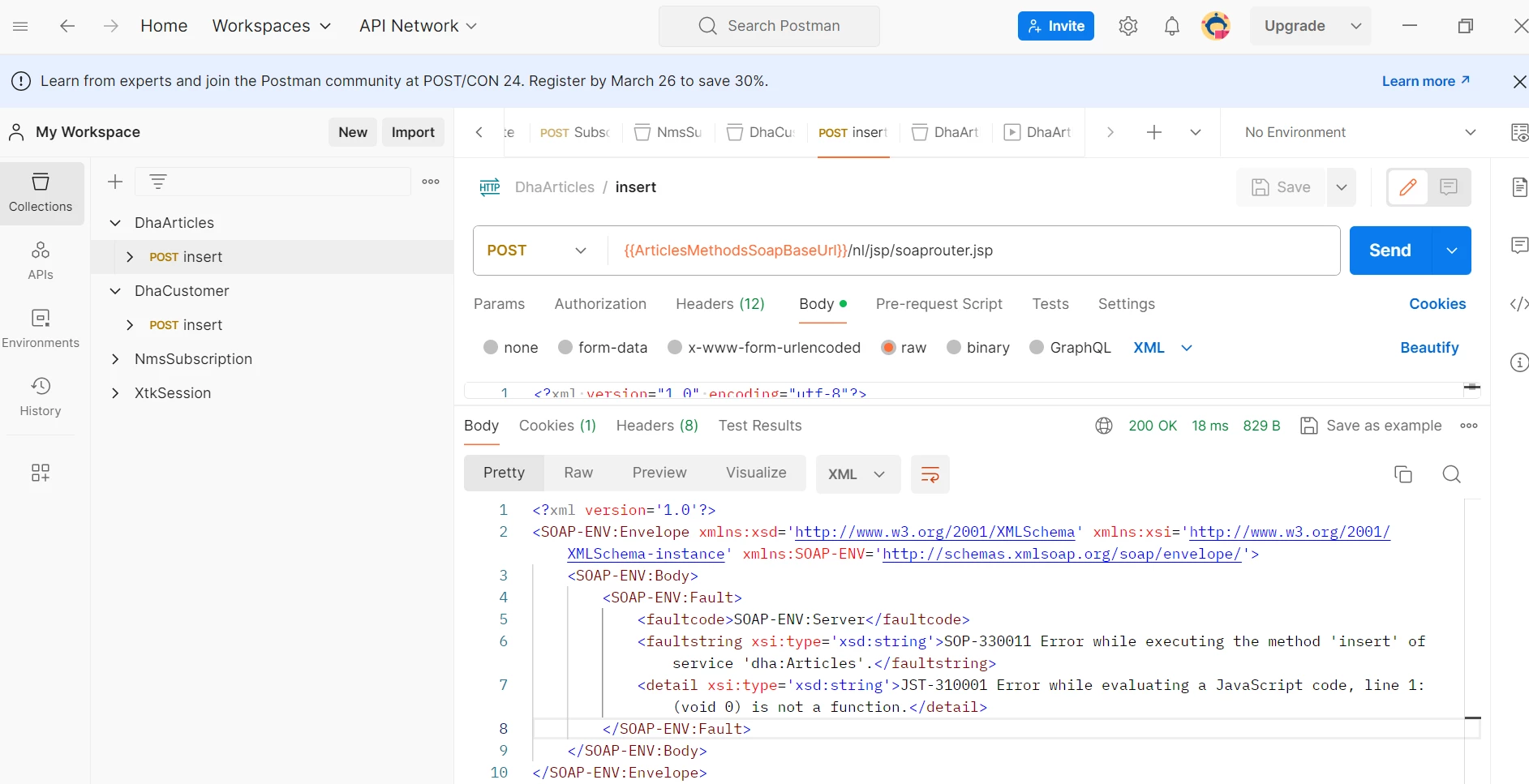This screenshot has height=784, width=1529.
Task: Create new collection with plus icon
Action: click(115, 182)
